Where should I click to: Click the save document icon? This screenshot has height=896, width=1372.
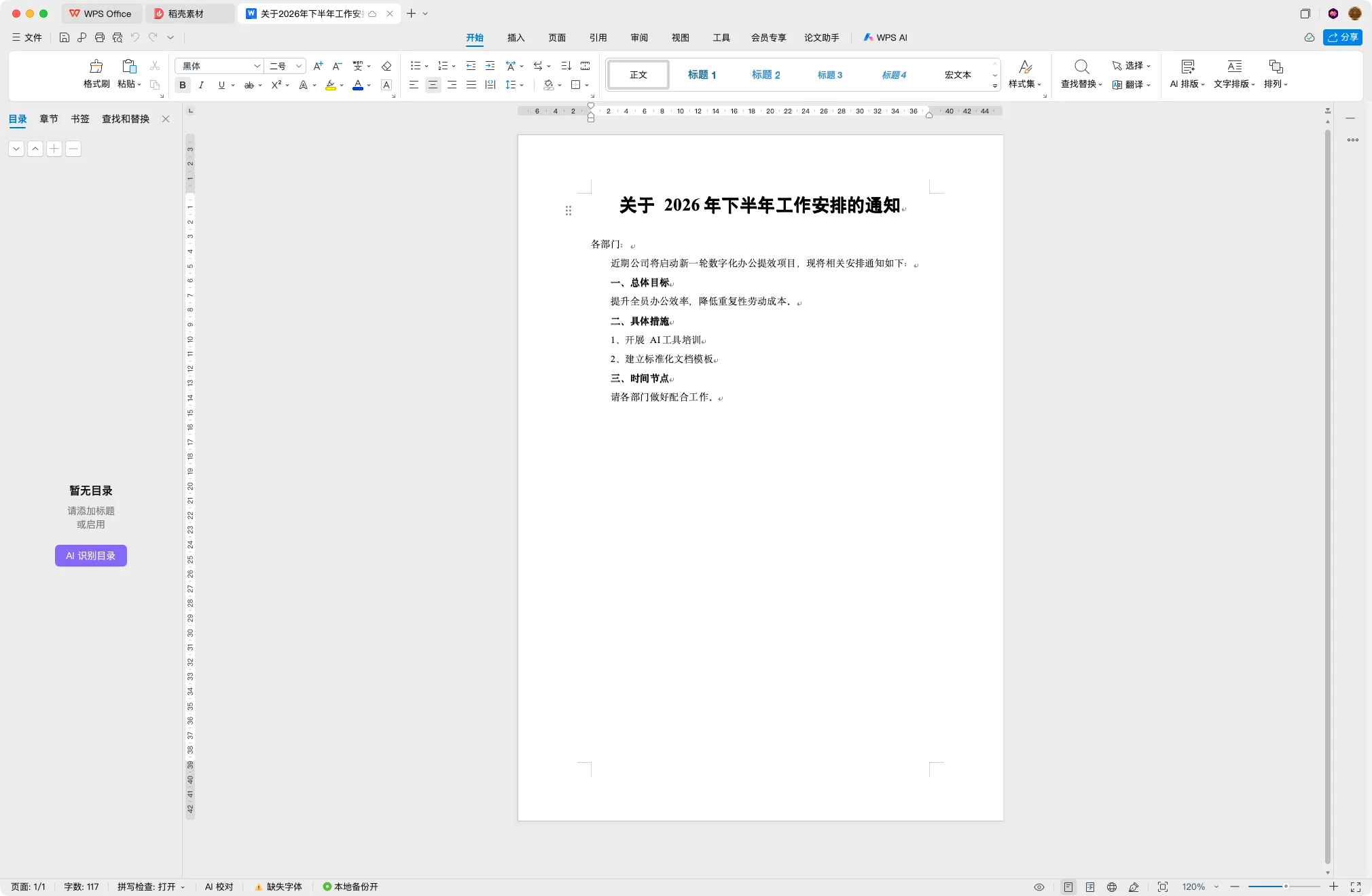click(65, 37)
